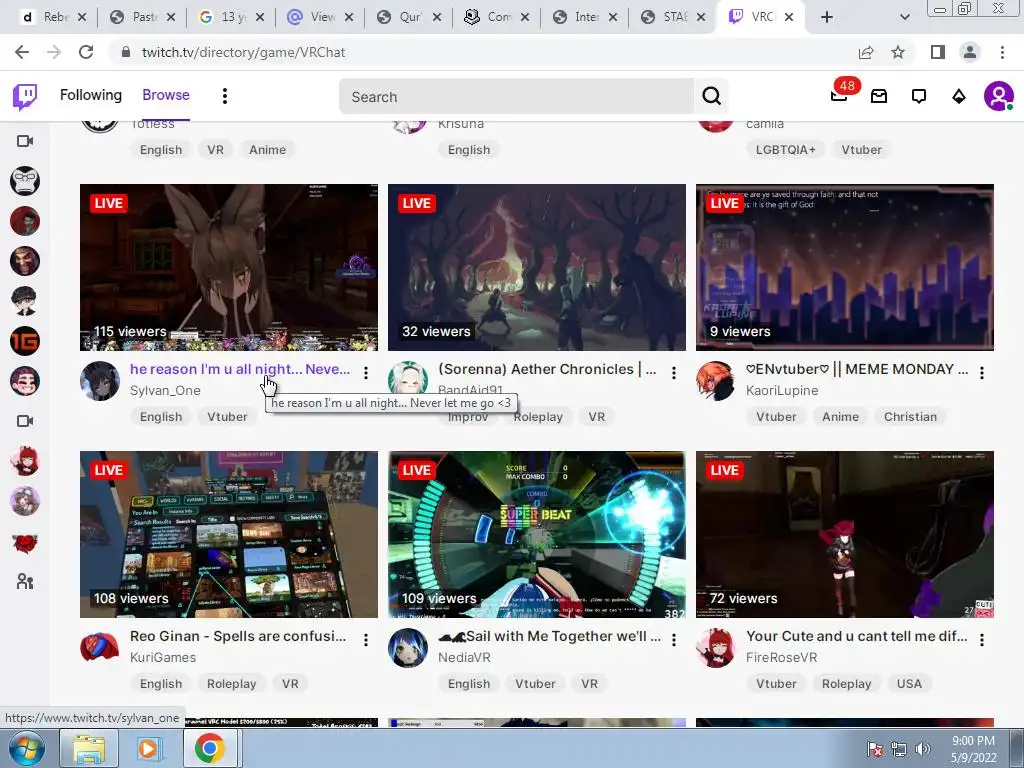Open Windows Media Player in taskbar
This screenshot has width=1024, height=768.
(x=148, y=749)
